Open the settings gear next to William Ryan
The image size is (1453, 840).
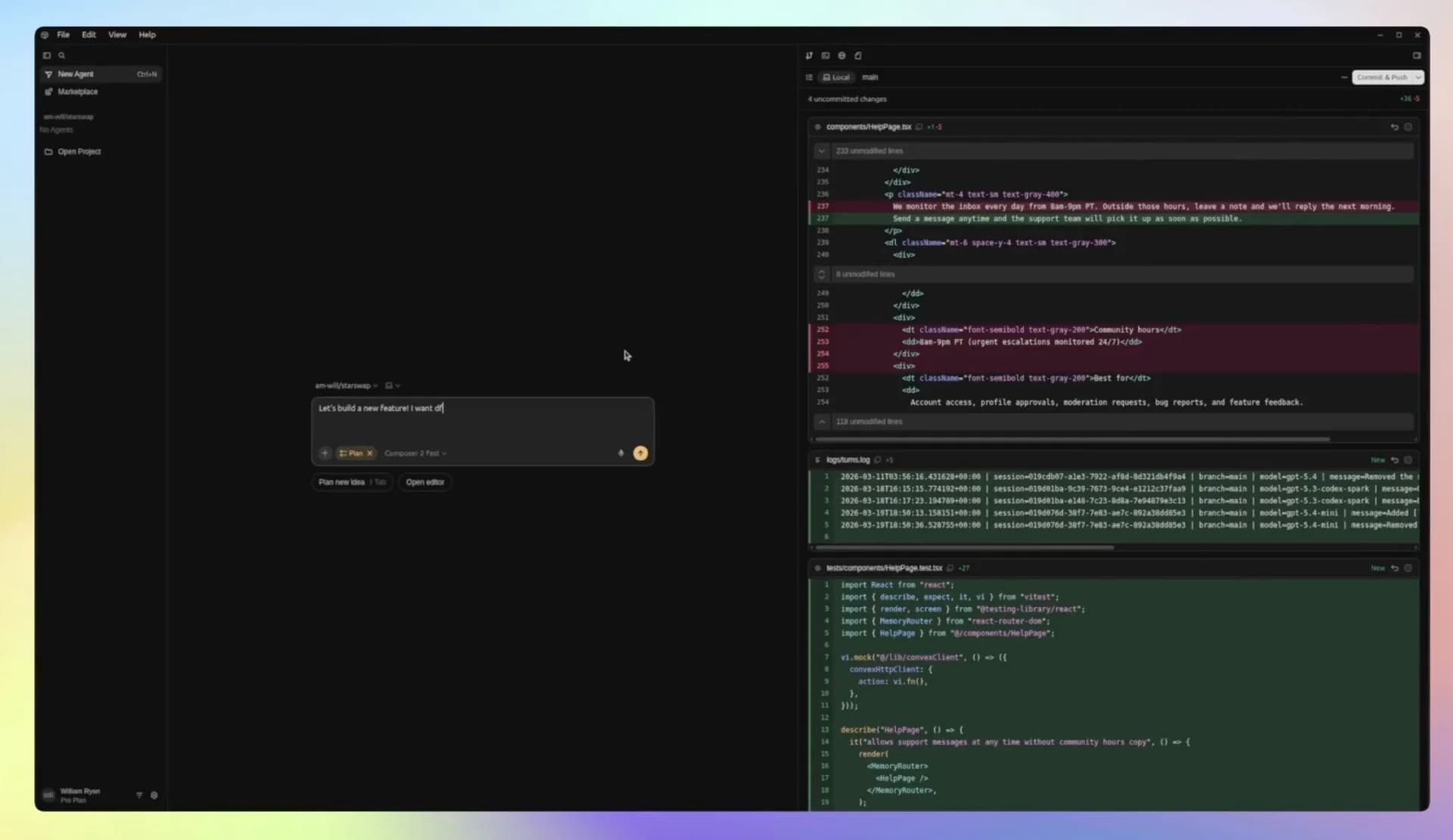[154, 795]
